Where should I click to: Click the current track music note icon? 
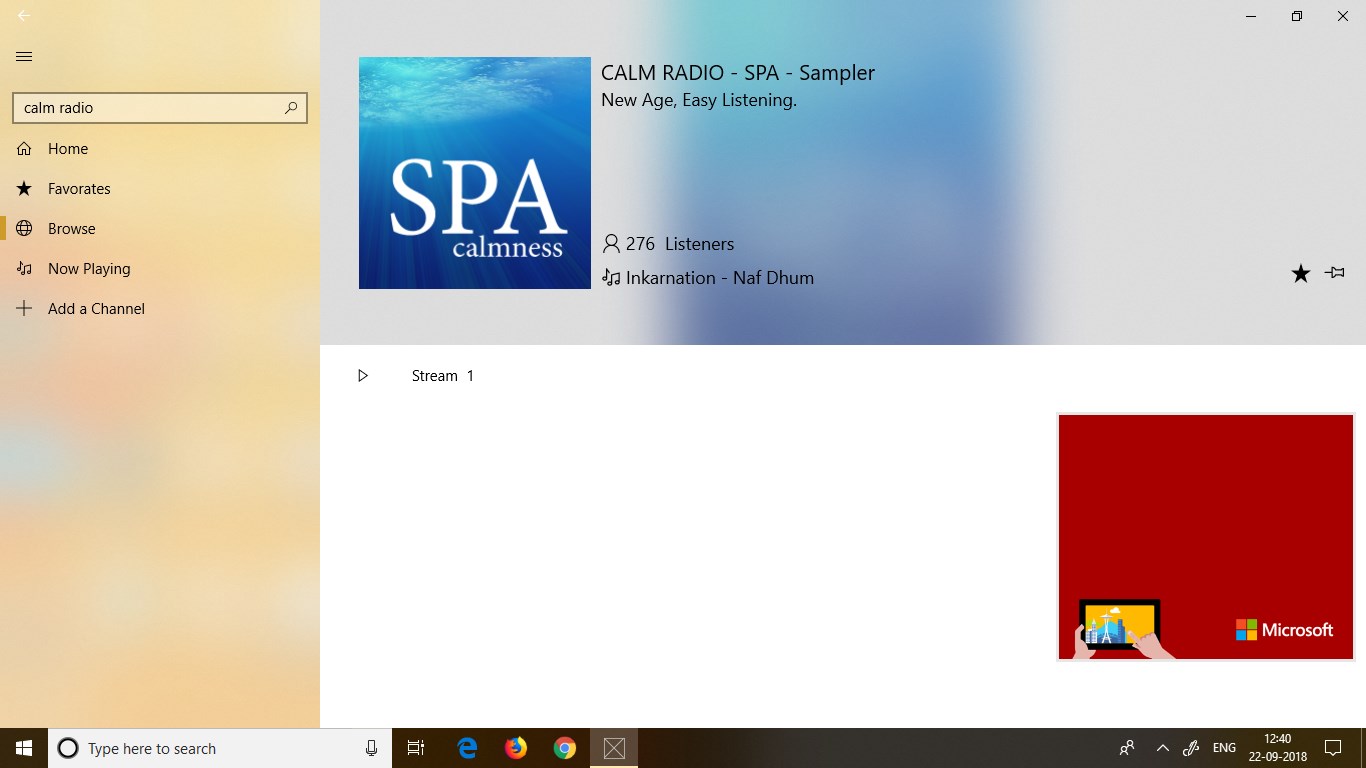point(611,278)
